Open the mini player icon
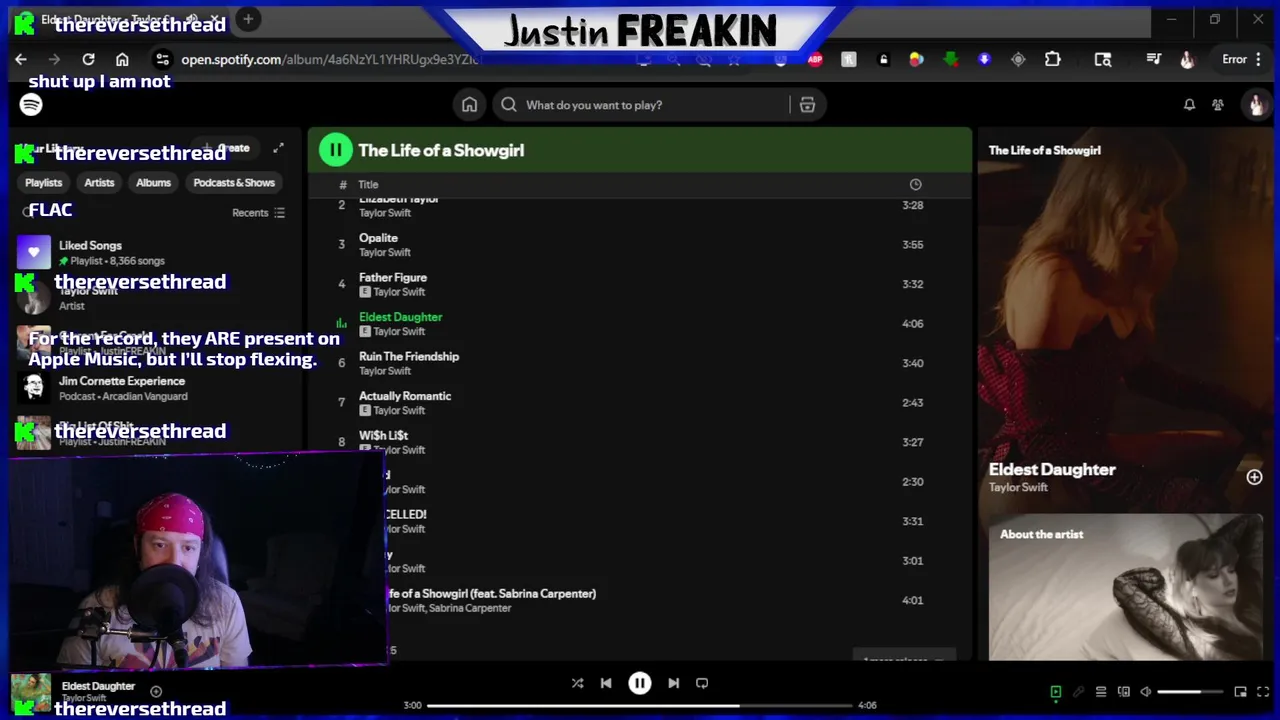The width and height of the screenshot is (1280, 720). [x=1241, y=692]
